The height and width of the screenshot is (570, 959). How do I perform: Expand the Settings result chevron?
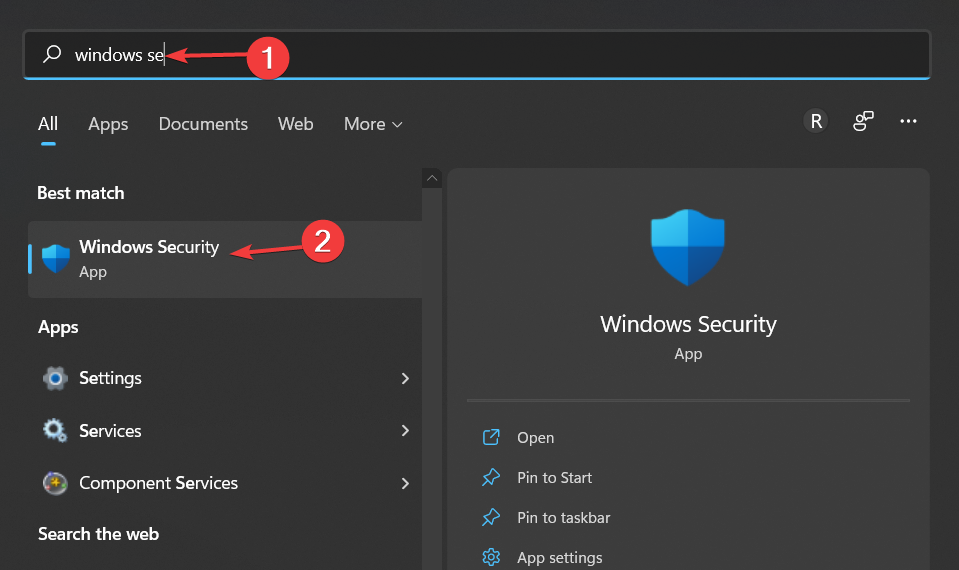click(405, 379)
